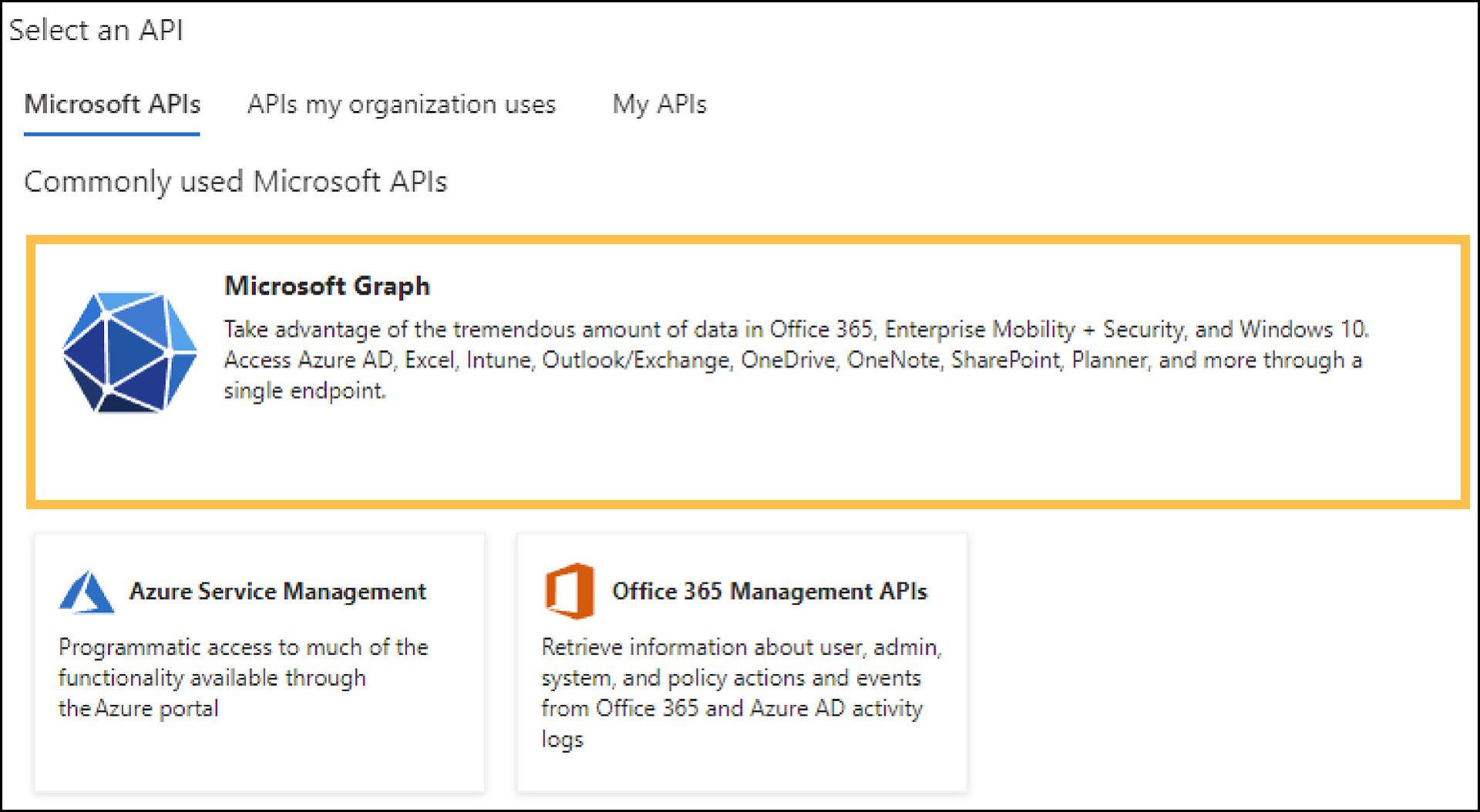Click the Azure Service Management title text
1480x812 pixels.
(278, 592)
